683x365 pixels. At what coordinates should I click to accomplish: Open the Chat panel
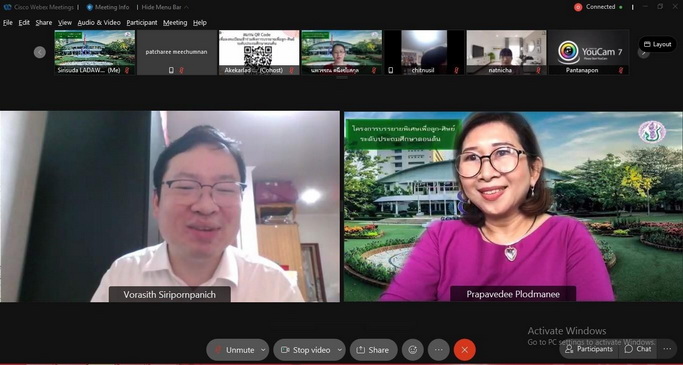(x=638, y=349)
